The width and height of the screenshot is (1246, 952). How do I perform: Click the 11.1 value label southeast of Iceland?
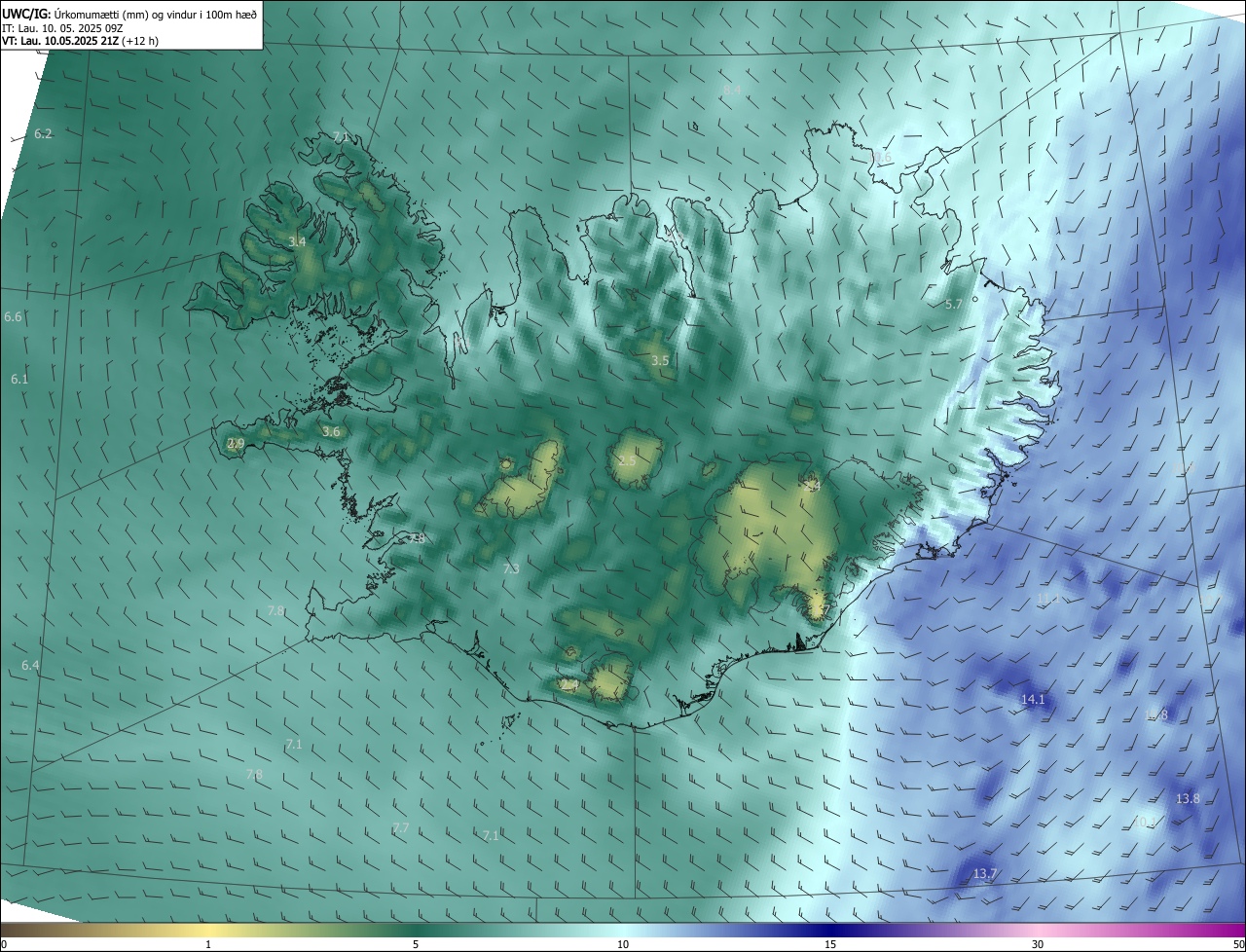(1049, 599)
